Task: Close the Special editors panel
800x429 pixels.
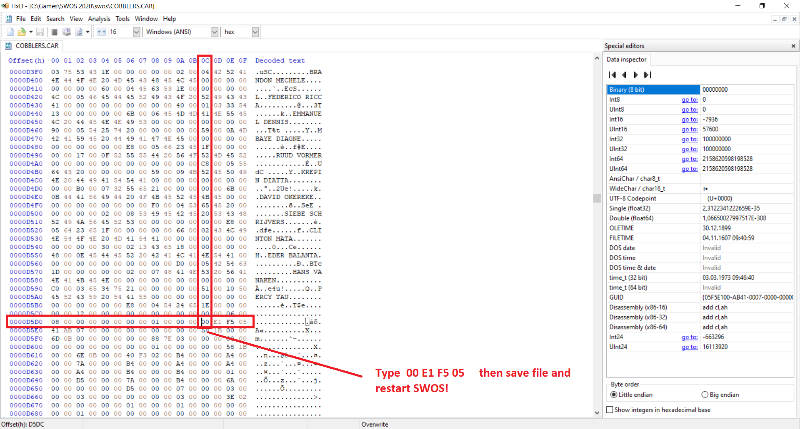Action: click(x=793, y=46)
